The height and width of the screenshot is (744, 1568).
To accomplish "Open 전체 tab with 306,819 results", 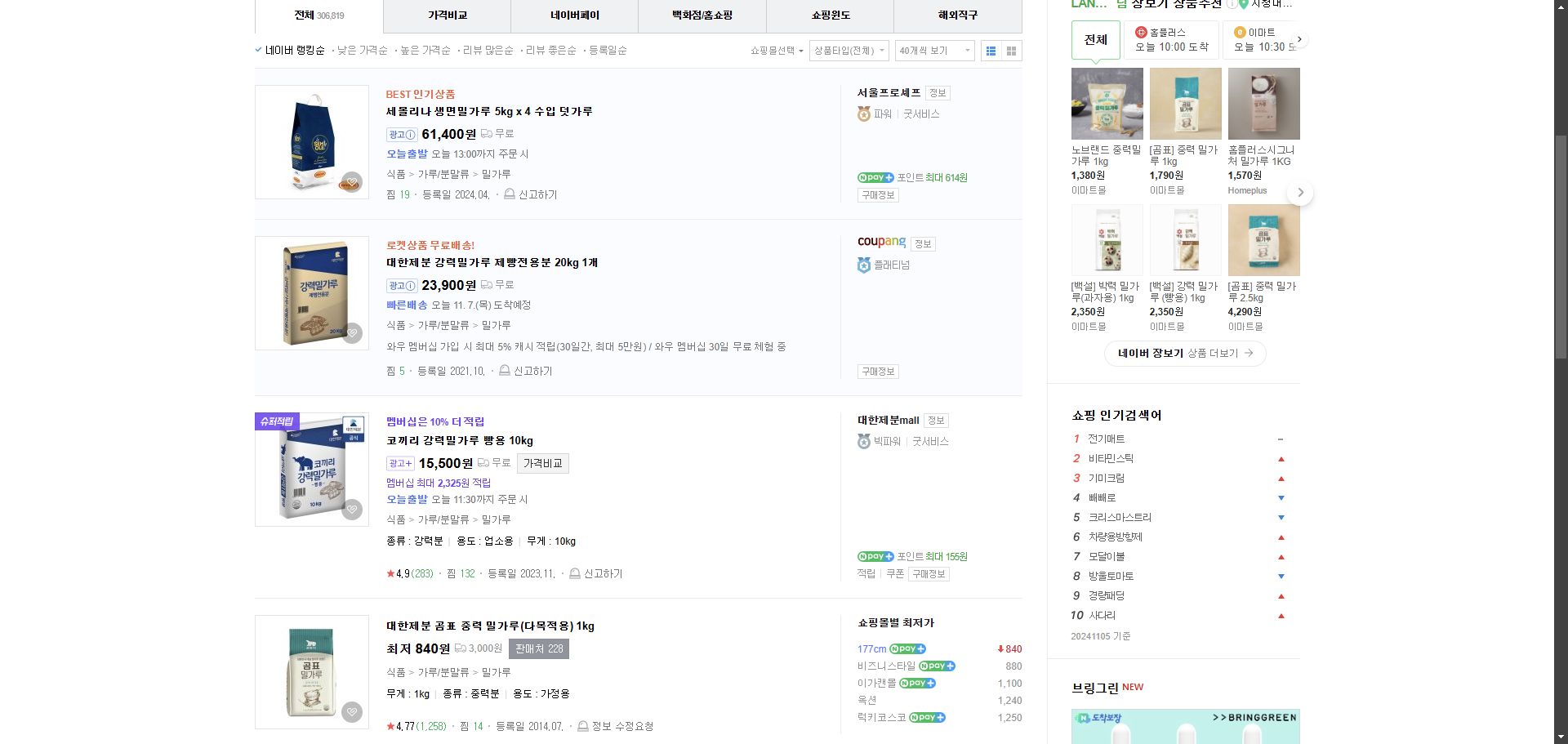I will click(x=319, y=16).
